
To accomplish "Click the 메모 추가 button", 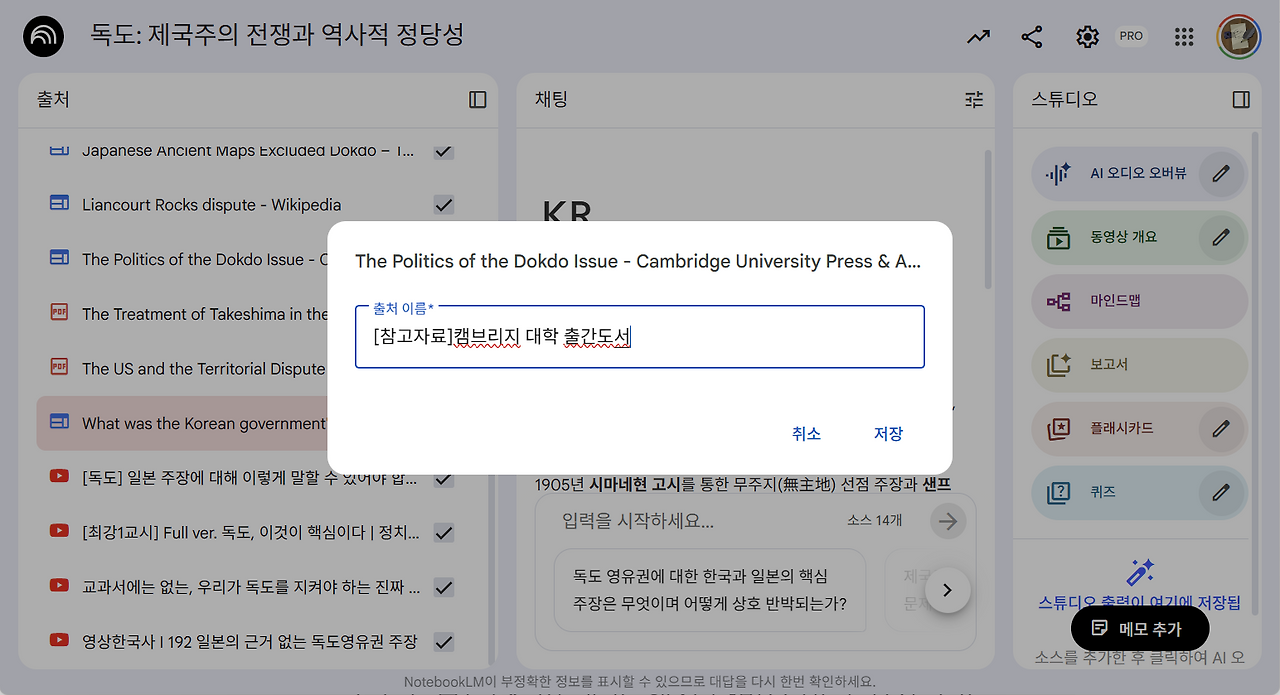I will click(x=1140, y=629).
